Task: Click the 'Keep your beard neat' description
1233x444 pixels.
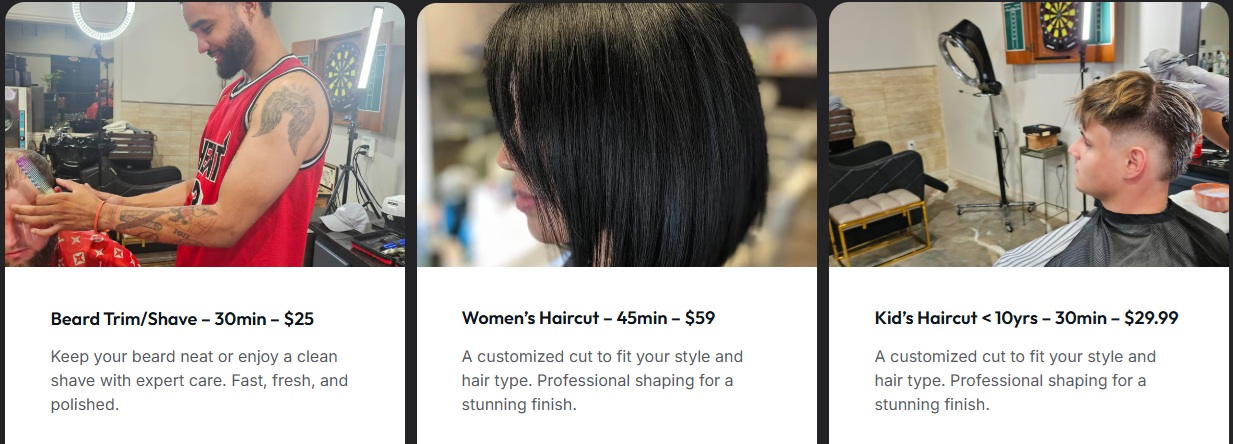Action: tap(199, 381)
